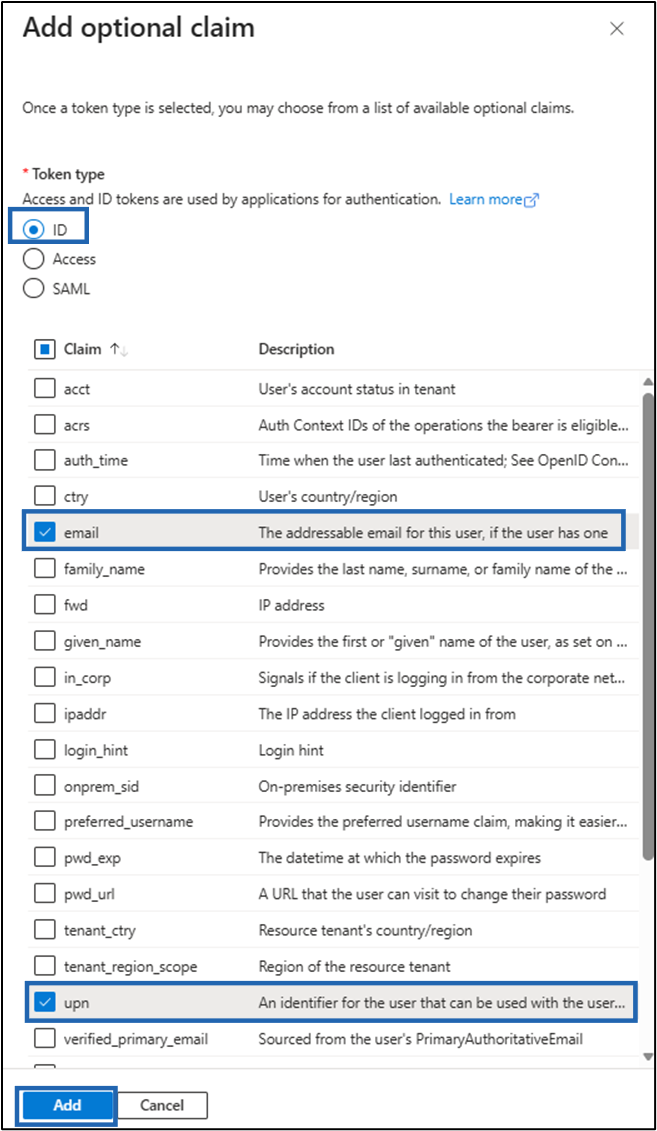The height and width of the screenshot is (1131, 657).
Task: Click the auth_time claim description text
Action: pyautogui.click(x=442, y=461)
